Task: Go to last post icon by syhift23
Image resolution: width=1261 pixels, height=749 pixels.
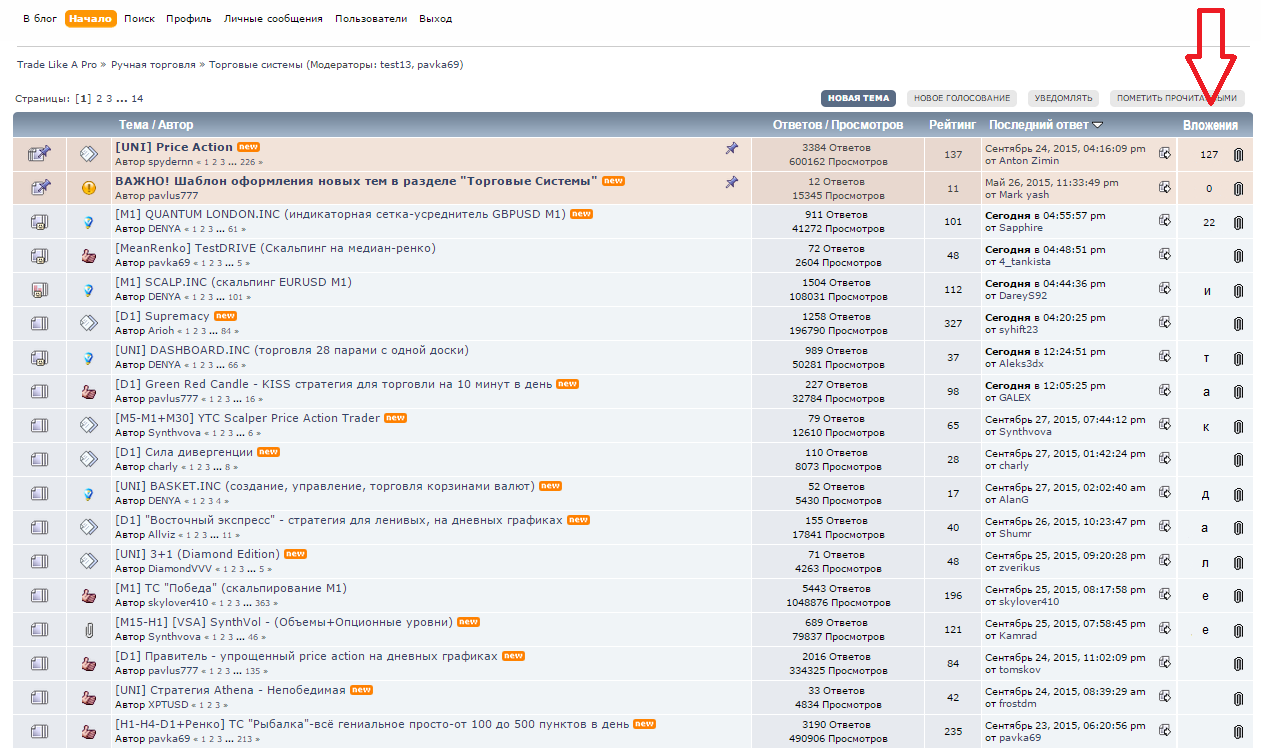Action: (1165, 324)
